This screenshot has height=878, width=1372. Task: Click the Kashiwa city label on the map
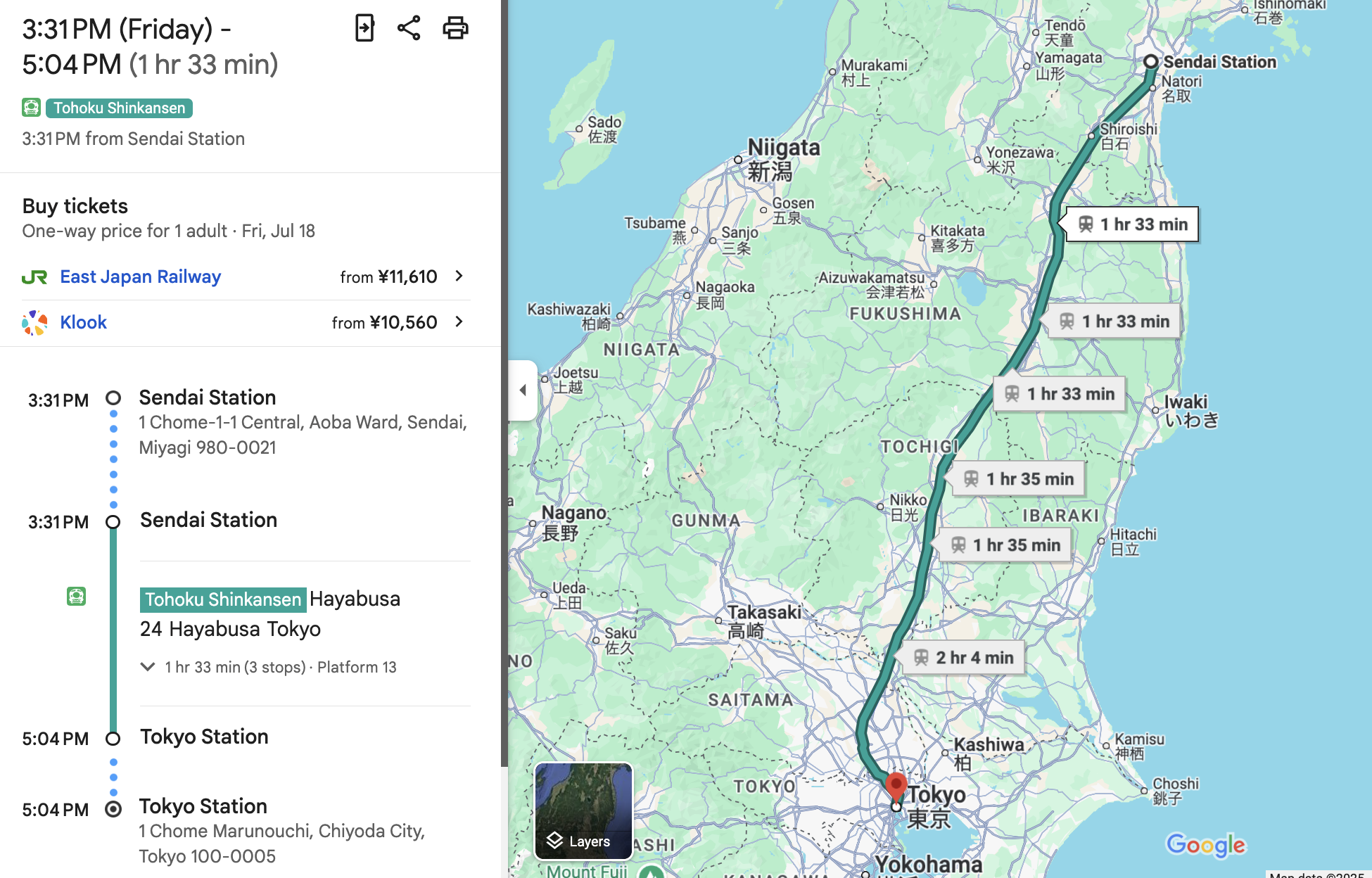pyautogui.click(x=988, y=753)
